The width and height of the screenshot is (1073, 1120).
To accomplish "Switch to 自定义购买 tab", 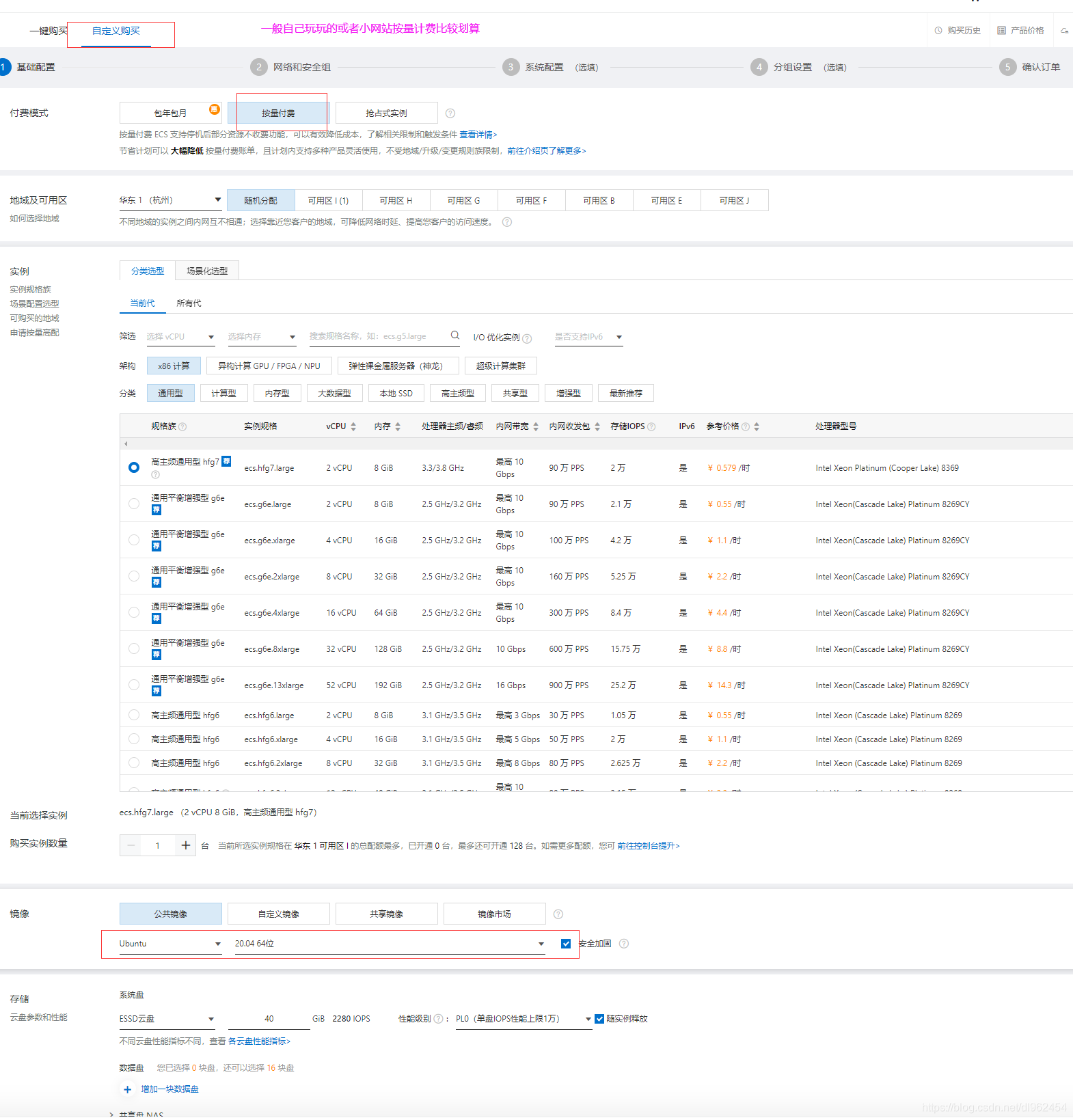I will (x=116, y=31).
